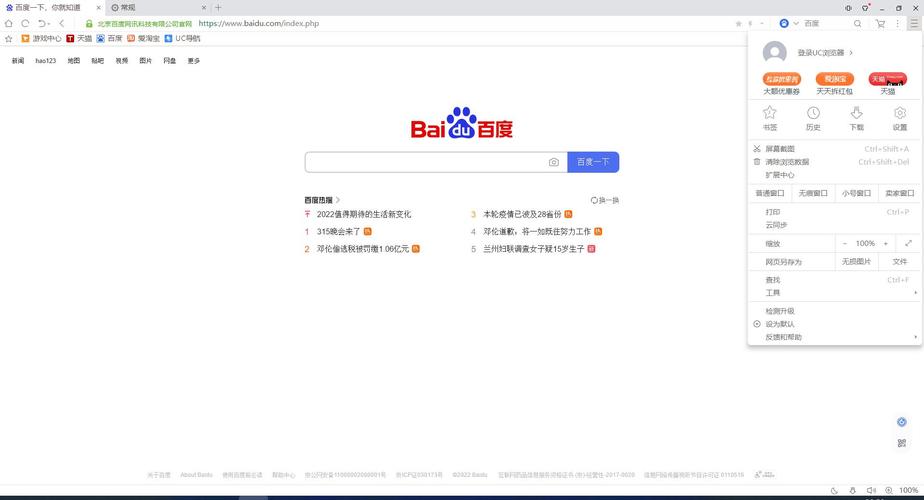
Task: Increase zoom with plus button
Action: (x=885, y=244)
